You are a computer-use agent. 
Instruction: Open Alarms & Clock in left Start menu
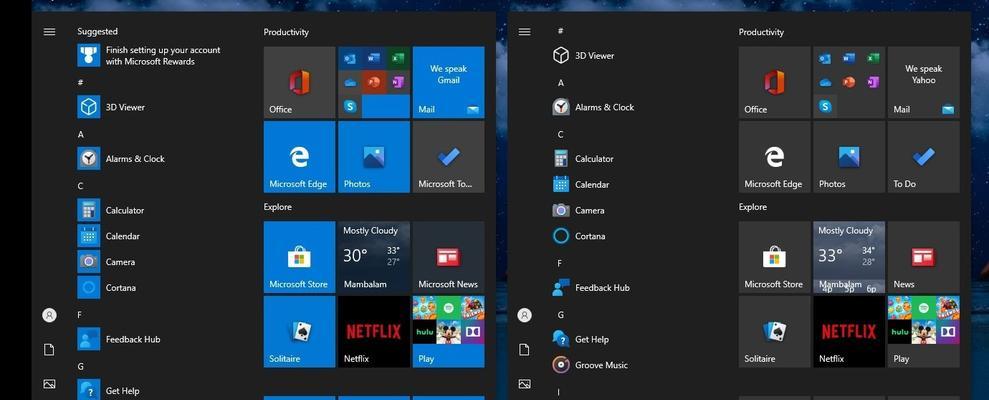[x=121, y=159]
